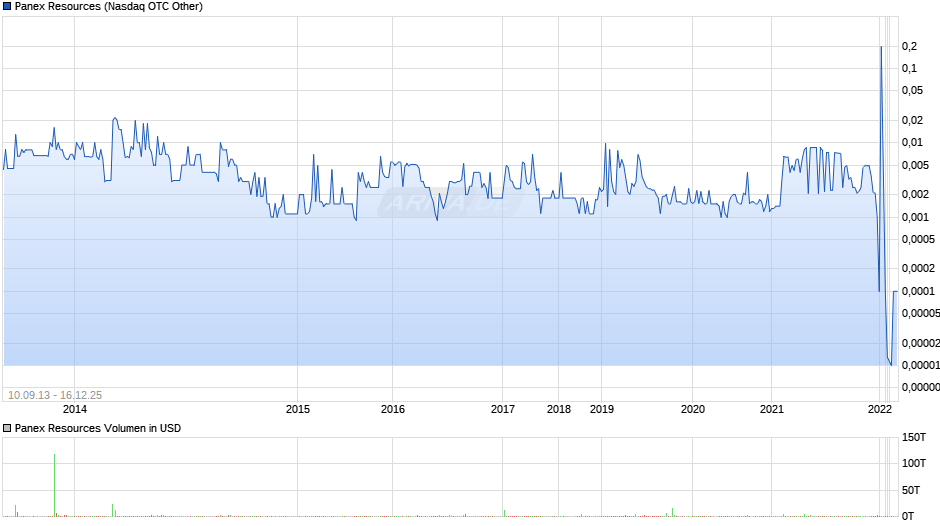Click the tallest green volume bar before 2014
The height and width of the screenshot is (526, 940).
click(x=55, y=485)
